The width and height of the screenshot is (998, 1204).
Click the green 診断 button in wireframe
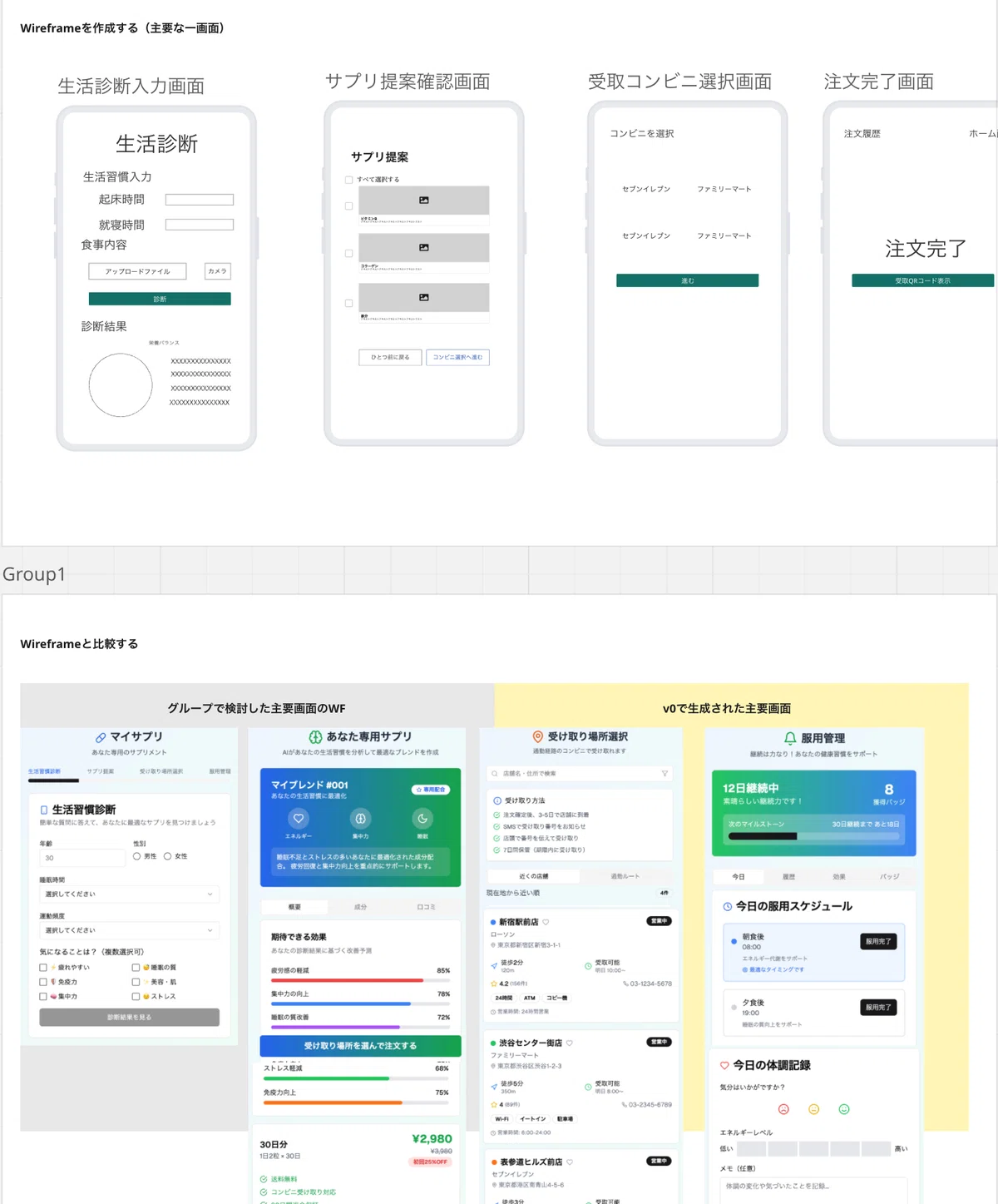point(160,299)
